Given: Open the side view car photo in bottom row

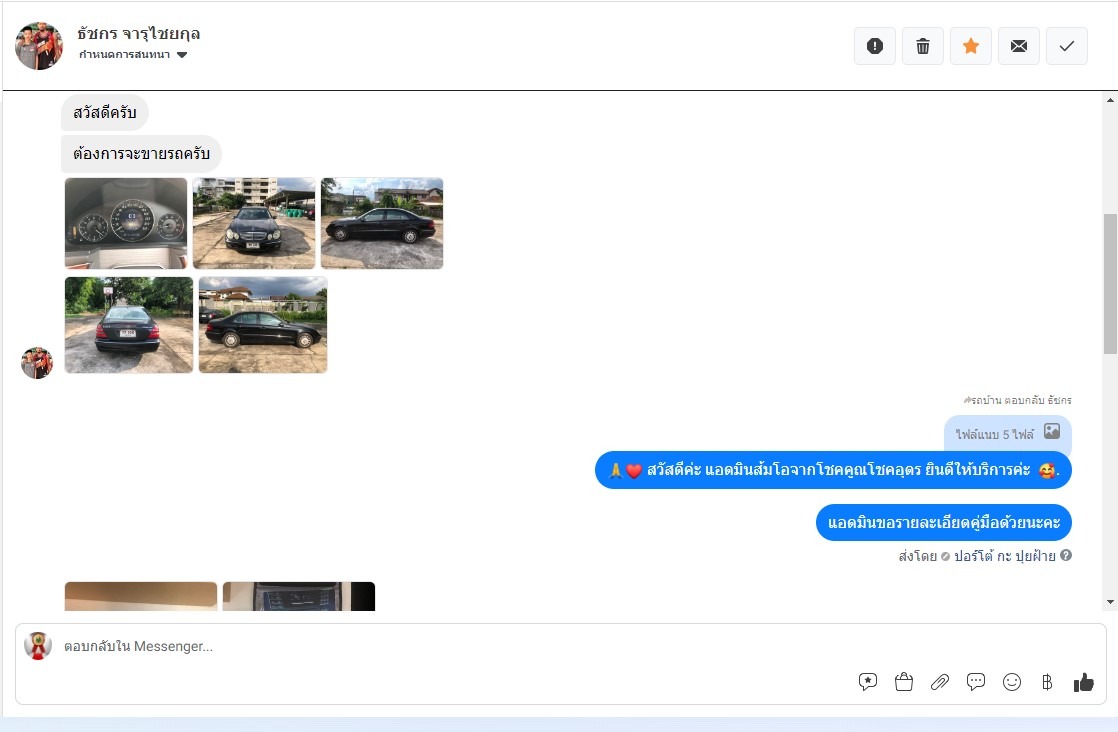Looking at the screenshot, I should pyautogui.click(x=263, y=325).
